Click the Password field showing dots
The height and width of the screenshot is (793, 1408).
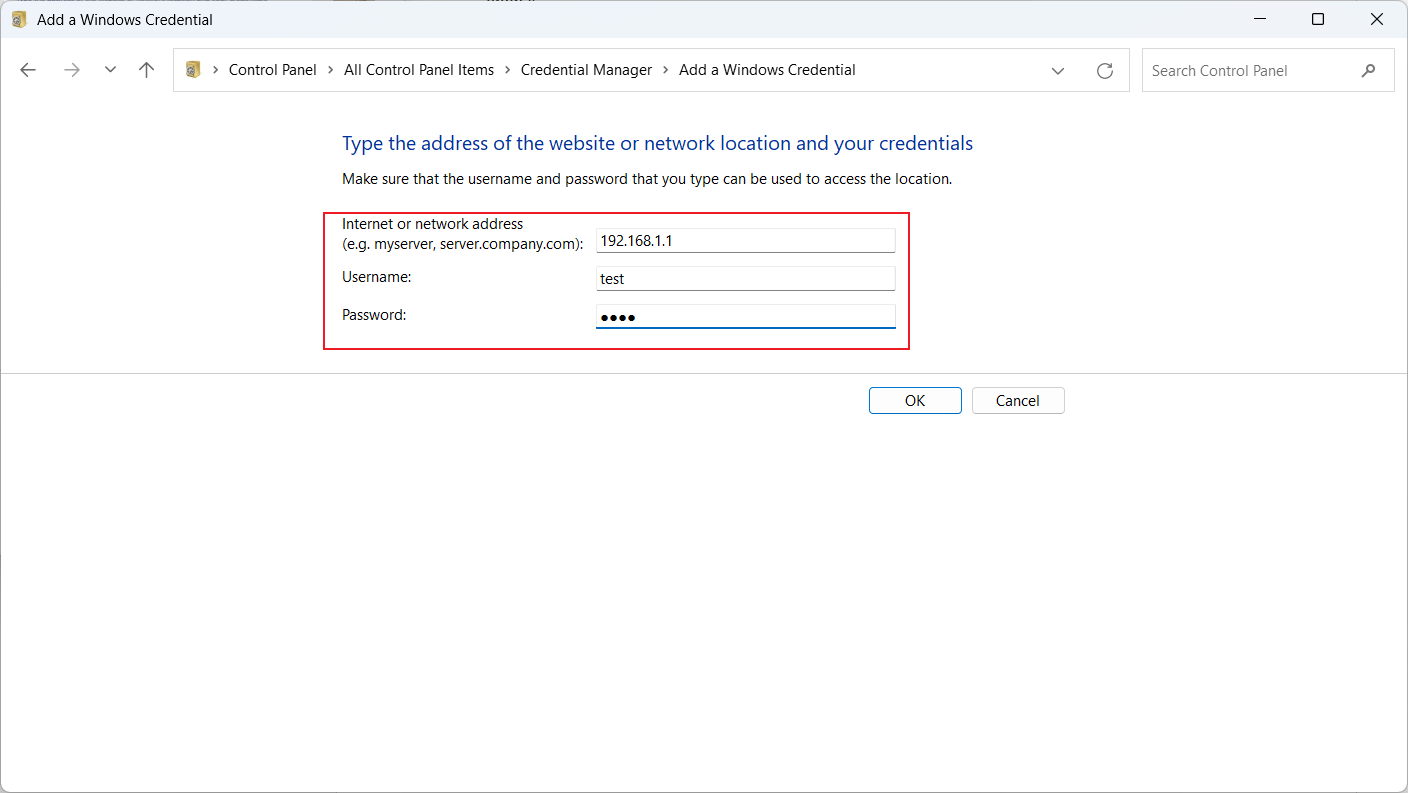pyautogui.click(x=745, y=316)
